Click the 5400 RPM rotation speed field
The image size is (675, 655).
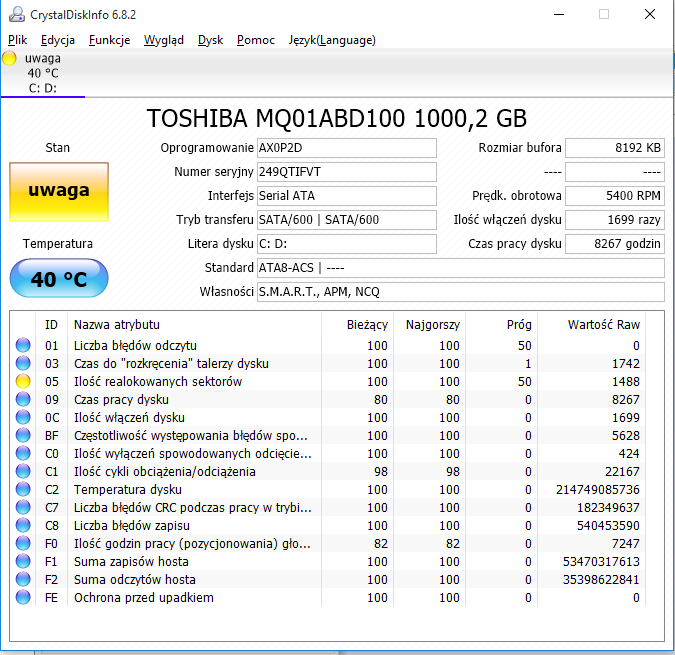pyautogui.click(x=615, y=196)
